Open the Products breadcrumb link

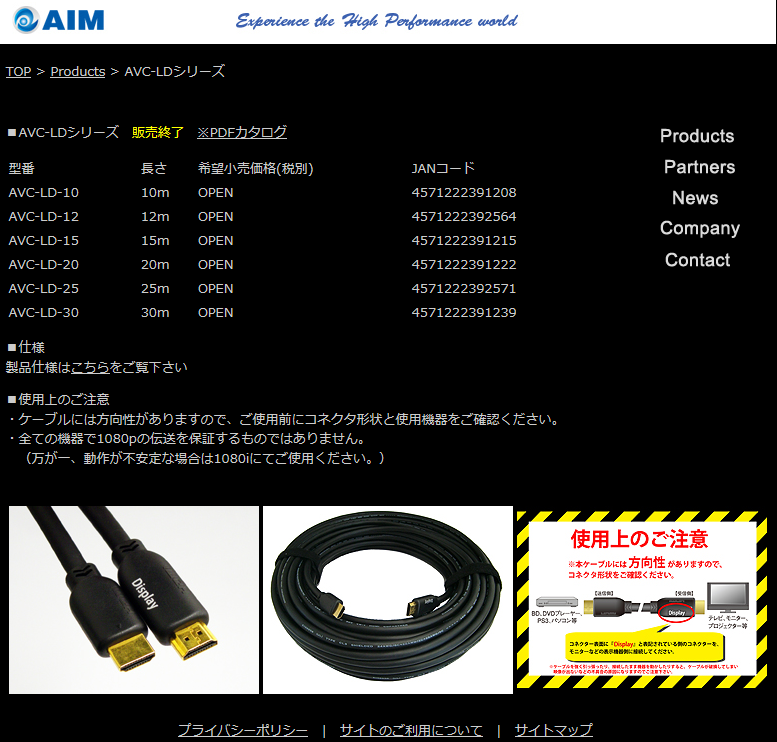pos(78,71)
